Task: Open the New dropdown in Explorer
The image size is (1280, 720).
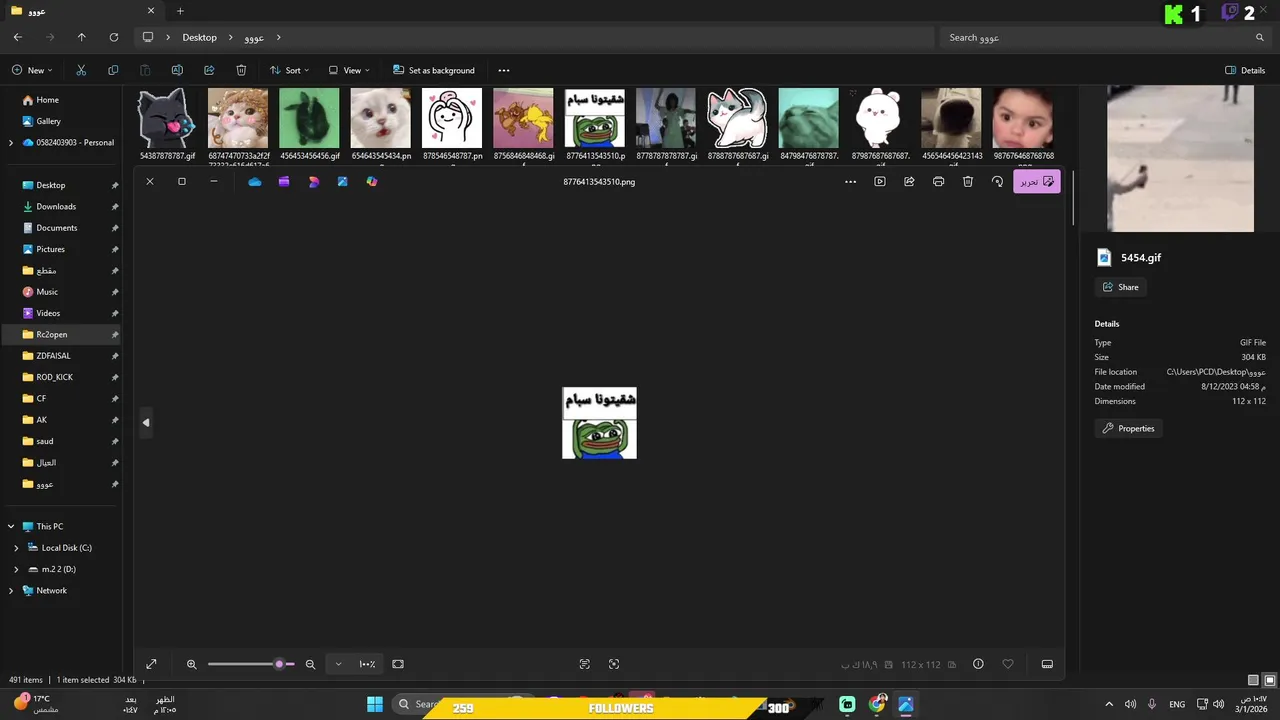Action: click(32, 70)
